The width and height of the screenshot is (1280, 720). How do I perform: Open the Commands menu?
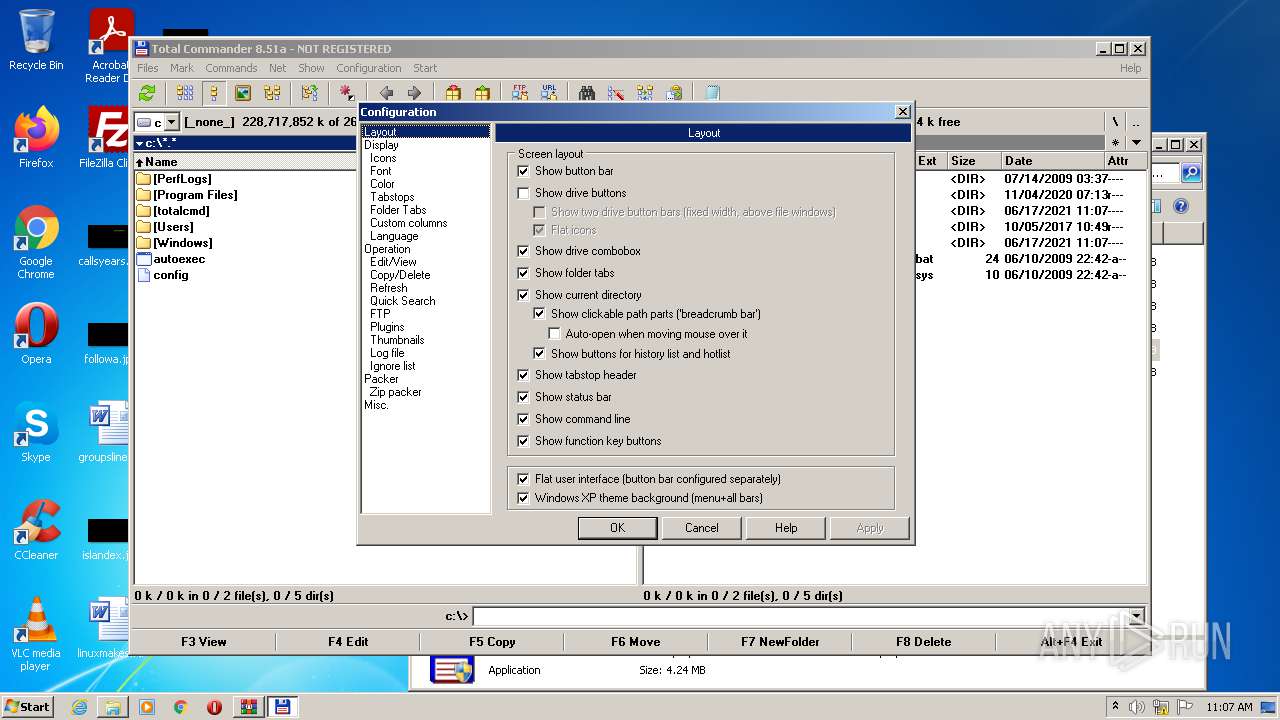tap(231, 68)
